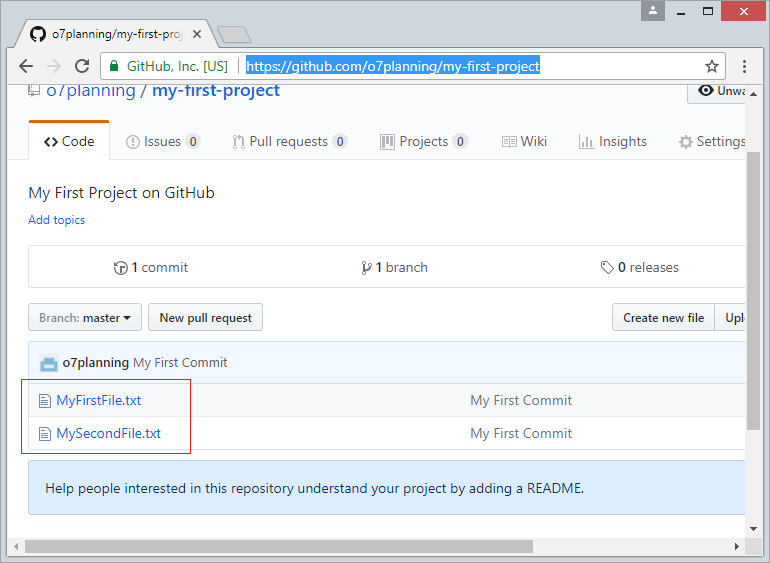Open commit message in MyFirstFile.txt row
Screen dimensions: 770x563
tap(521, 400)
